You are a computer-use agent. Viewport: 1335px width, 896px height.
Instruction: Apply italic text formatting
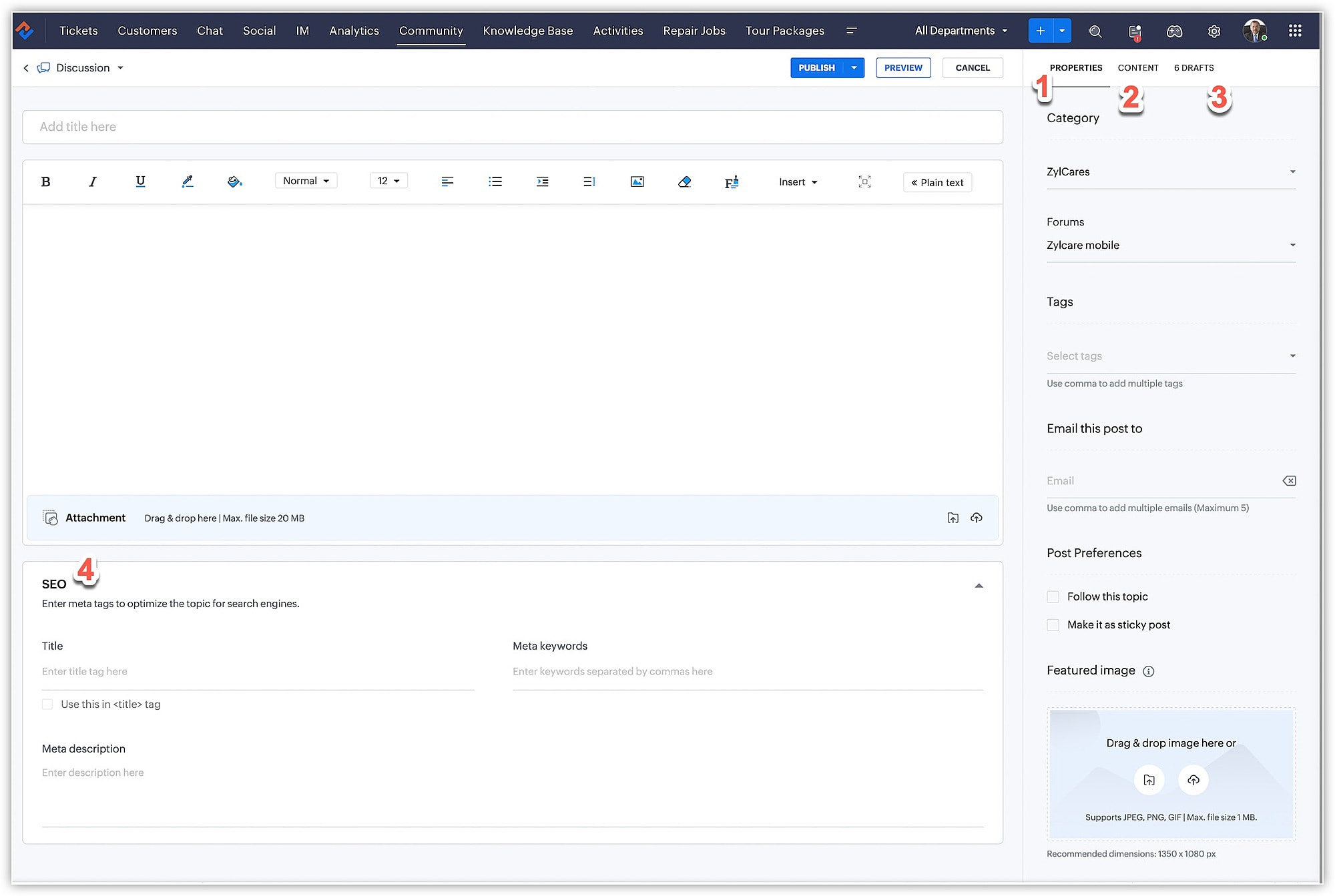tap(93, 181)
